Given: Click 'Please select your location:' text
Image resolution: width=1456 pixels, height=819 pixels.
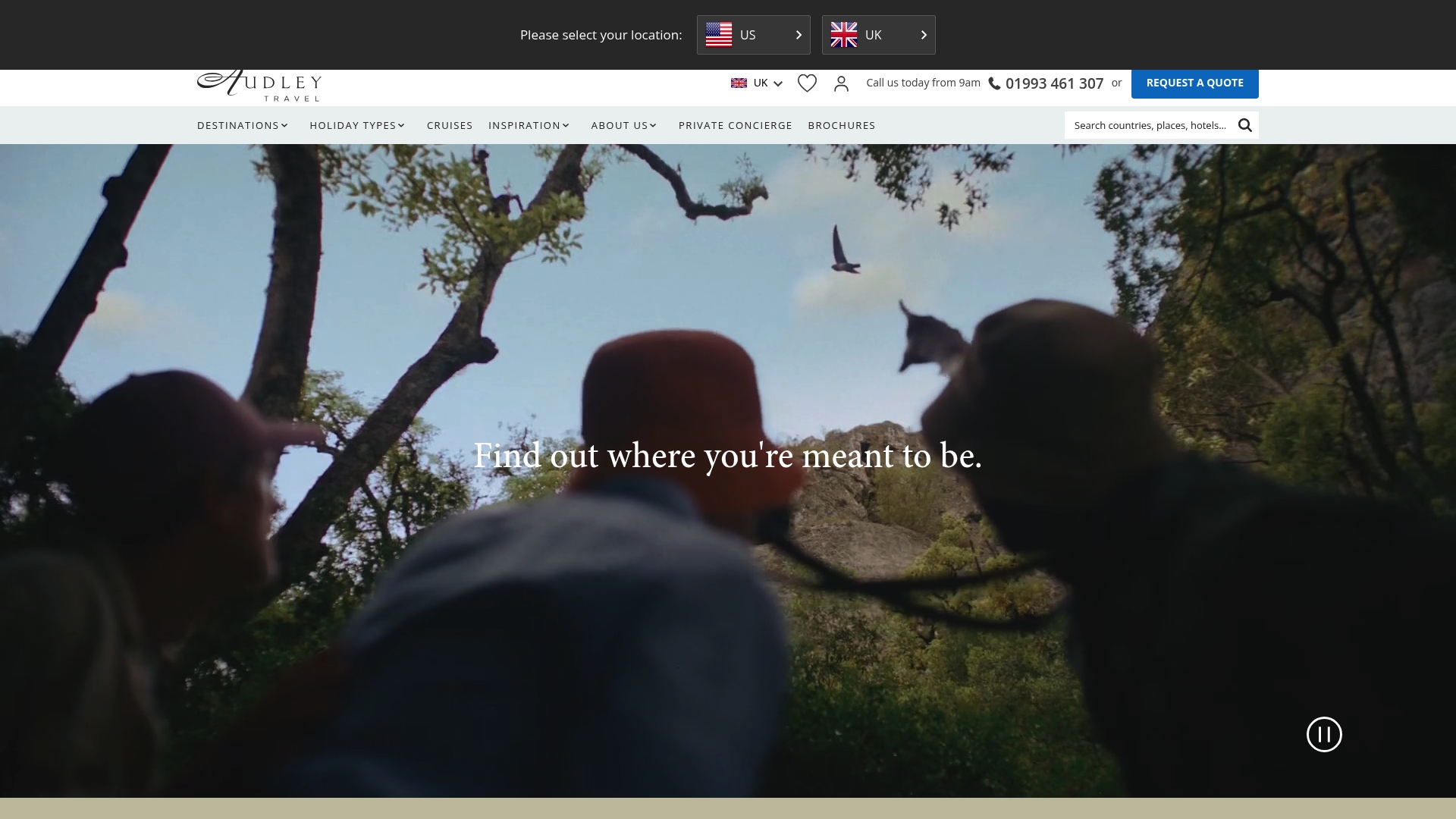Looking at the screenshot, I should 601,35.
